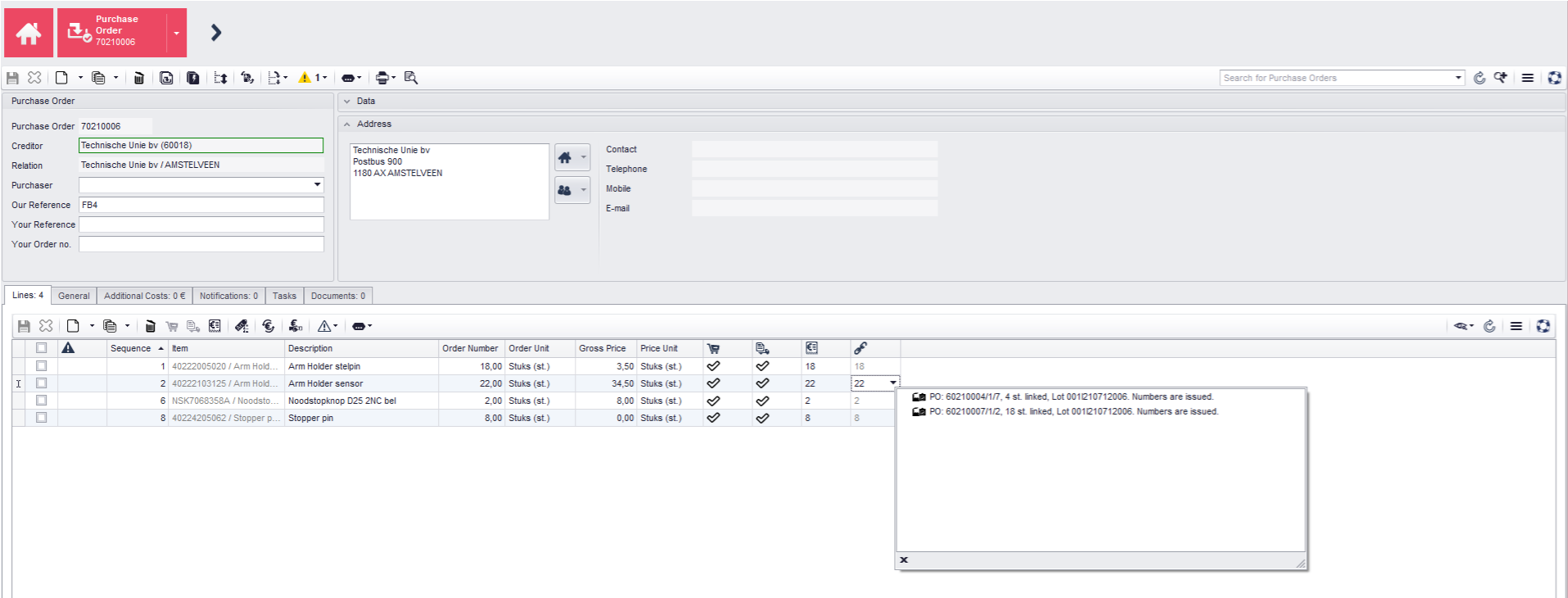The width and height of the screenshot is (1568, 598).
Task: Open the hamburger menu in top toolbar
Action: [x=1528, y=78]
